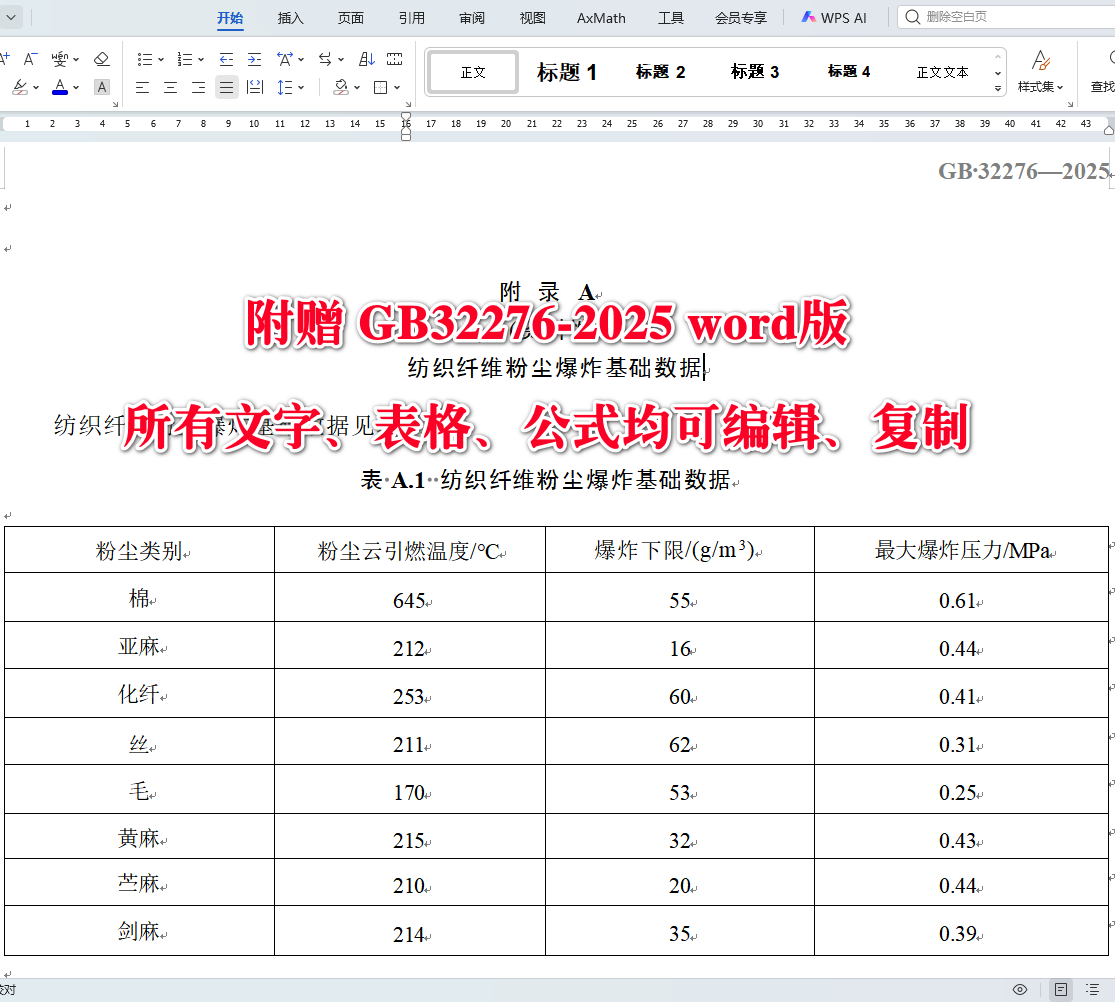Open the 审阅 ribbon tab
Screen dimensions: 1115x1002
(x=471, y=17)
